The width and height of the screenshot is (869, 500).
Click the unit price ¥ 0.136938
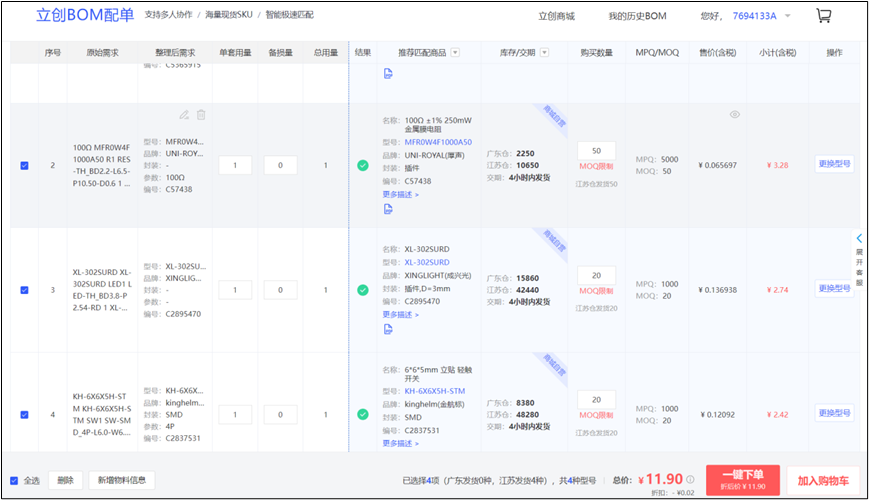[718, 290]
